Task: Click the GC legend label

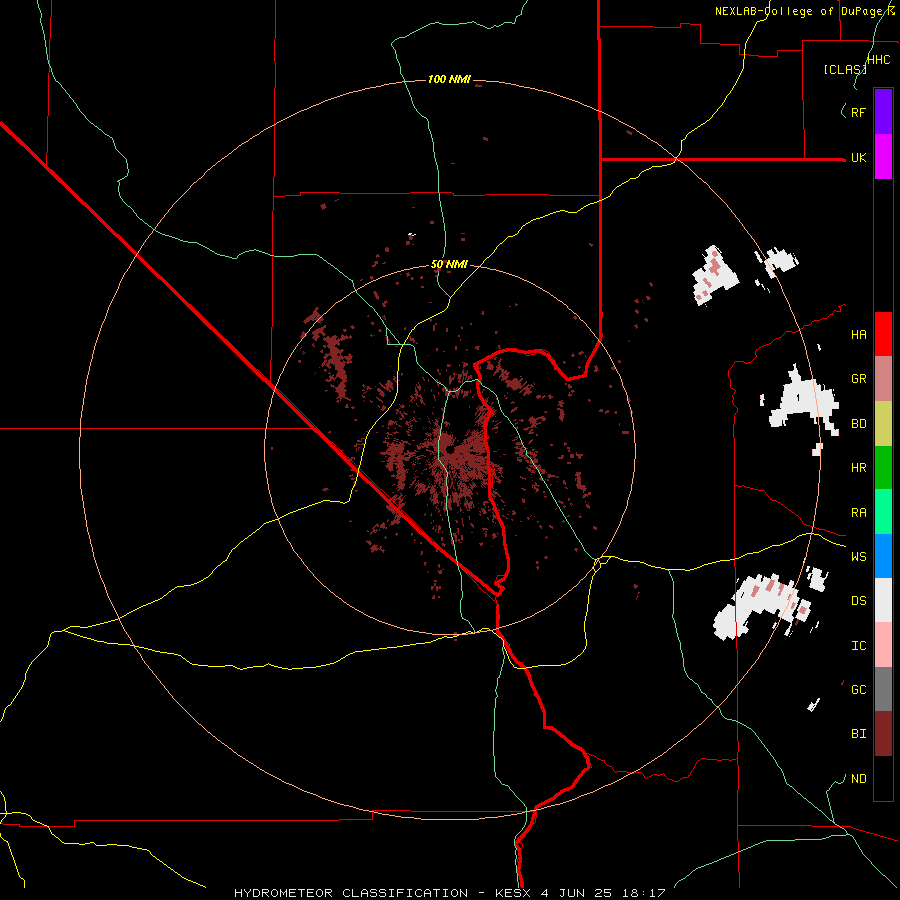Action: (x=858, y=690)
